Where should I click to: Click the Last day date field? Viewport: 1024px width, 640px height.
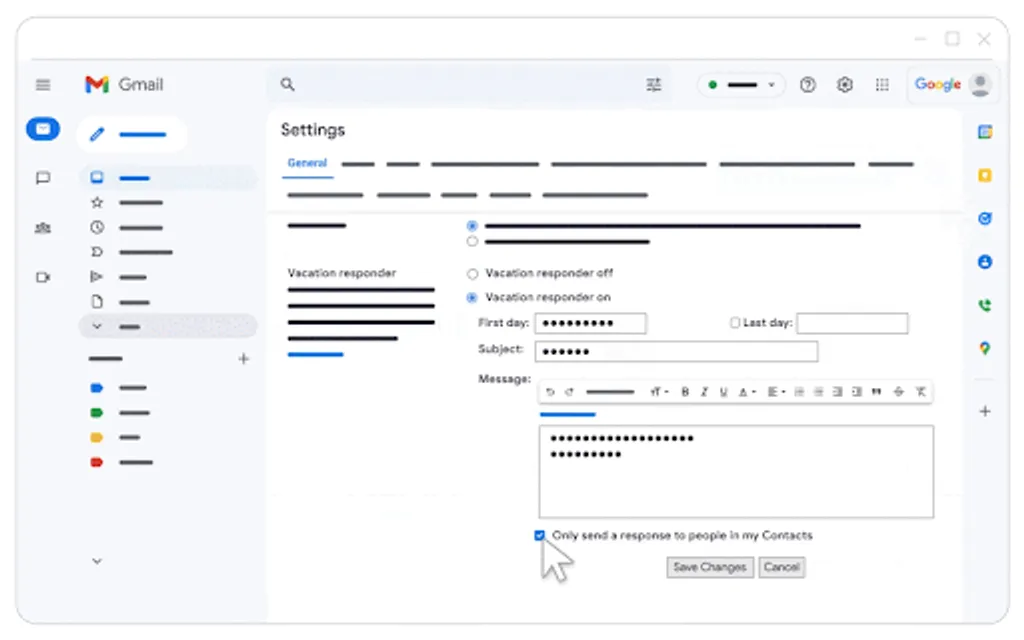(x=852, y=323)
